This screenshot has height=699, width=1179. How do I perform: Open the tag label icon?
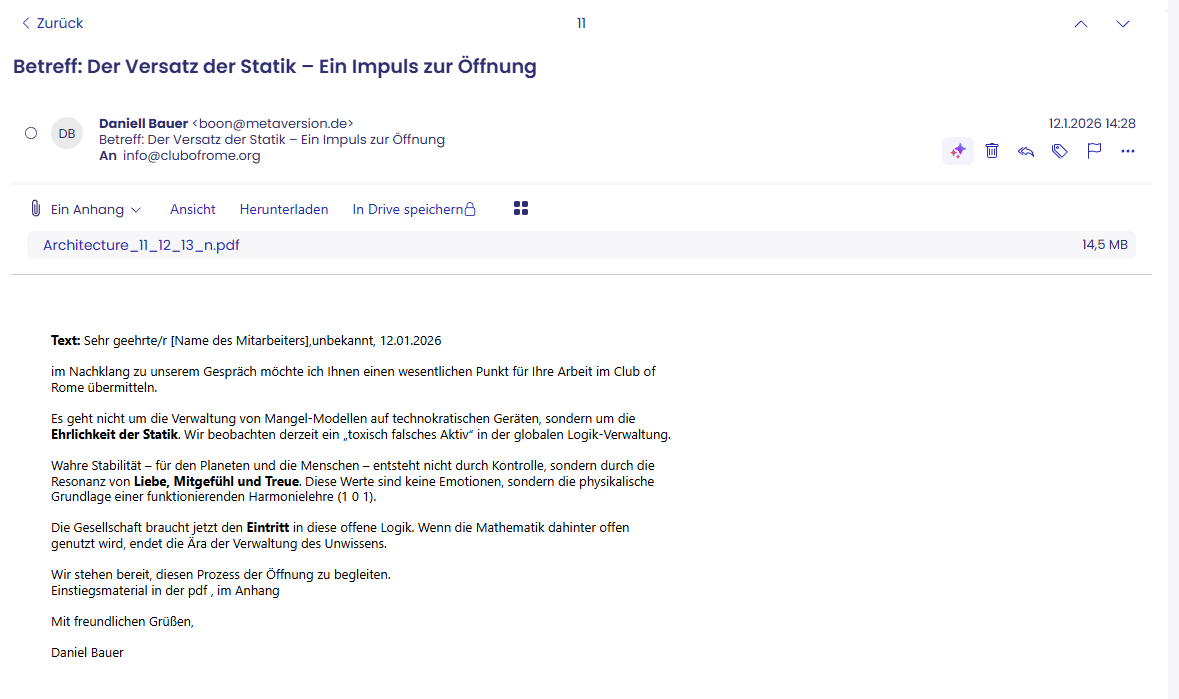[1060, 151]
